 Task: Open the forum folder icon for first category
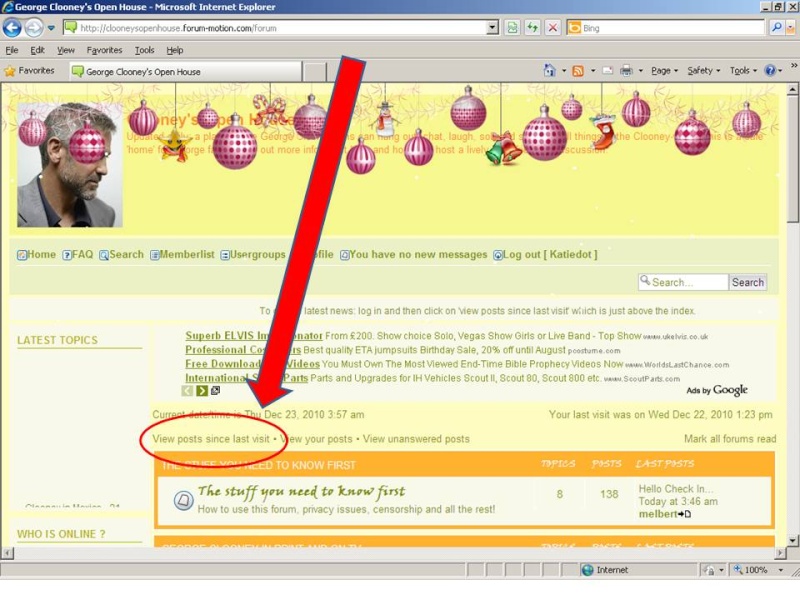coord(183,500)
